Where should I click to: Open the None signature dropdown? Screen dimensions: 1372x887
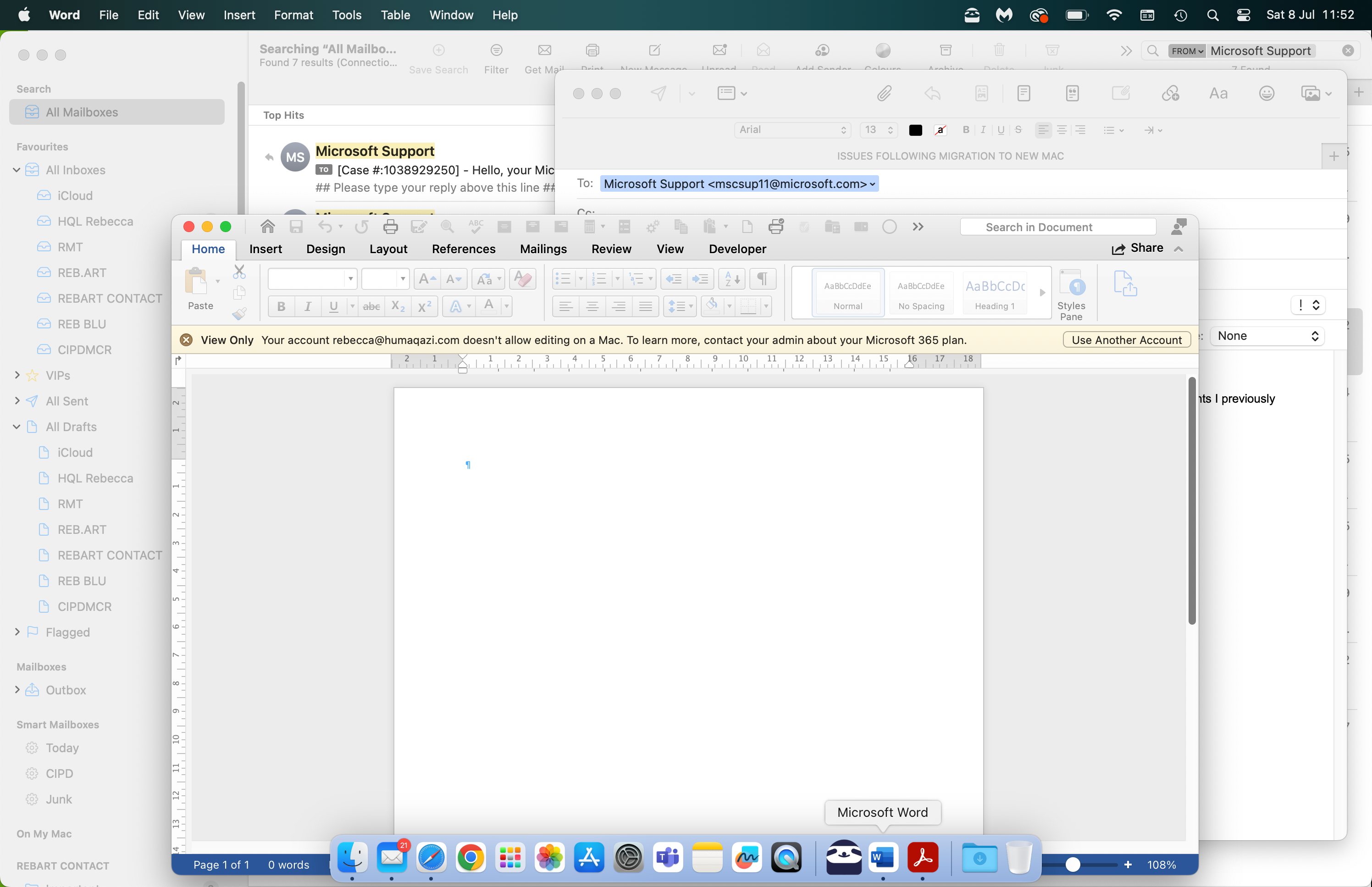click(1267, 336)
